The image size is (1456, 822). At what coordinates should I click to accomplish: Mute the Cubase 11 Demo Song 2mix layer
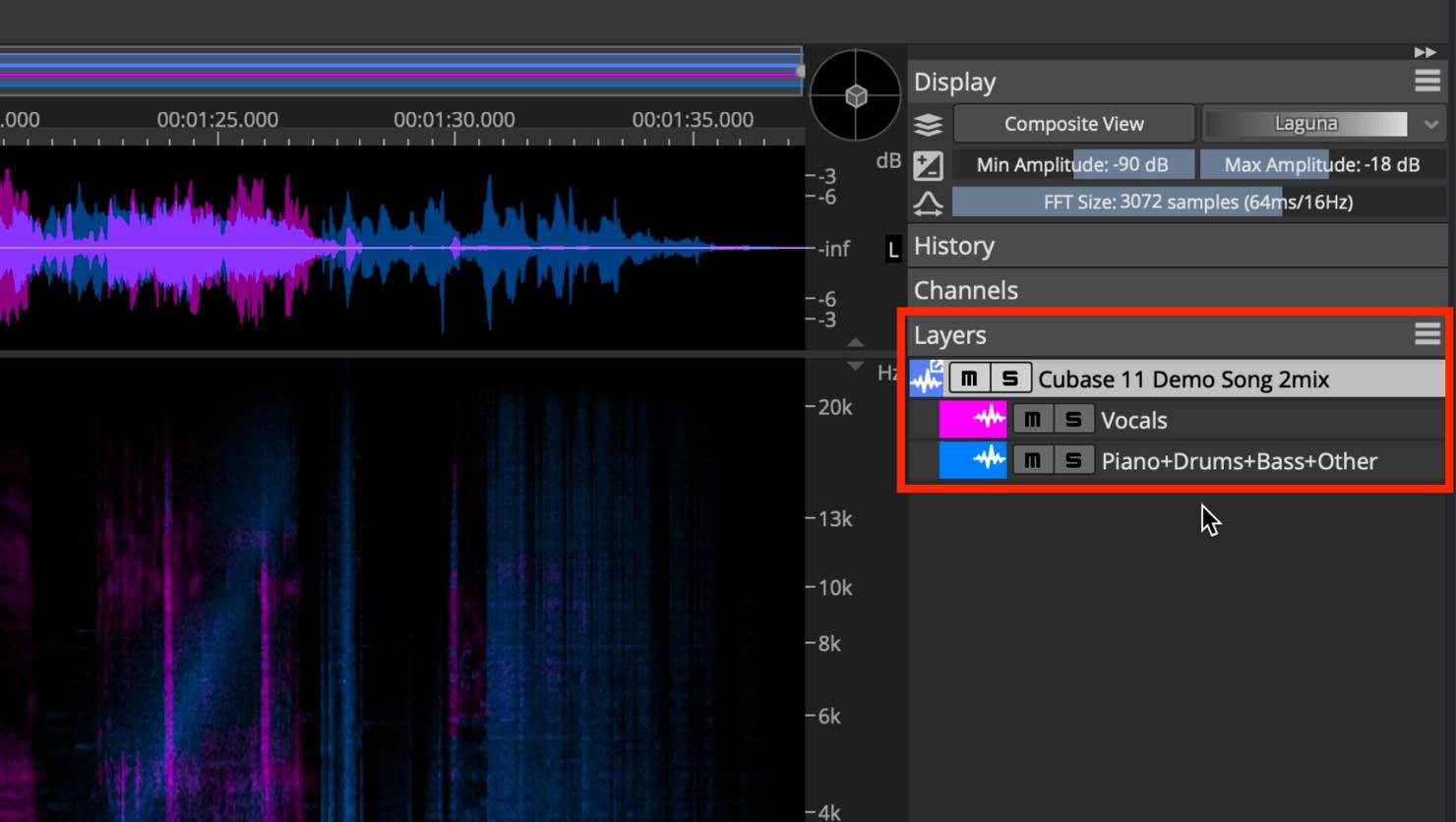tap(969, 379)
